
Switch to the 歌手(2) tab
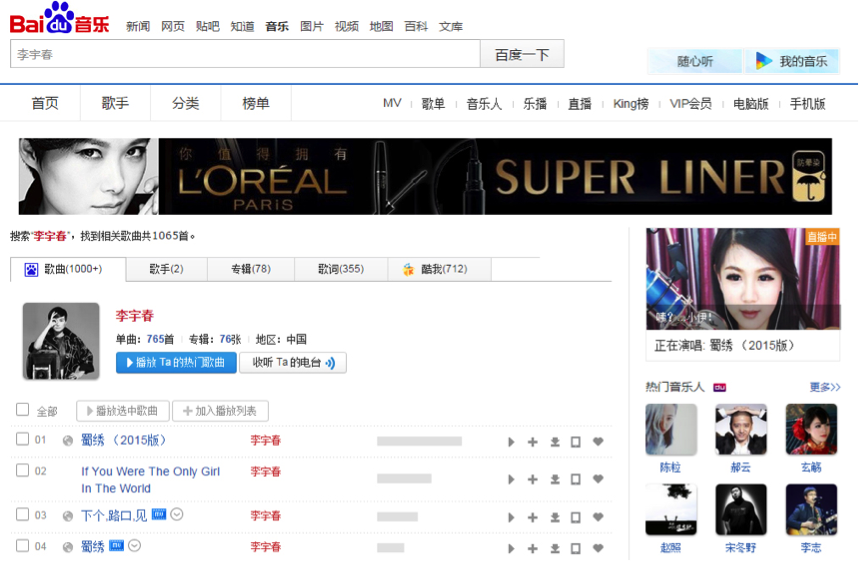[x=167, y=269]
